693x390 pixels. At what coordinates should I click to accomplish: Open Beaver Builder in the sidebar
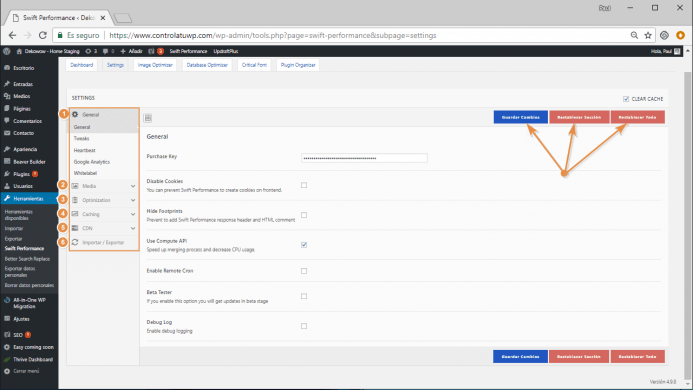tap(29, 162)
